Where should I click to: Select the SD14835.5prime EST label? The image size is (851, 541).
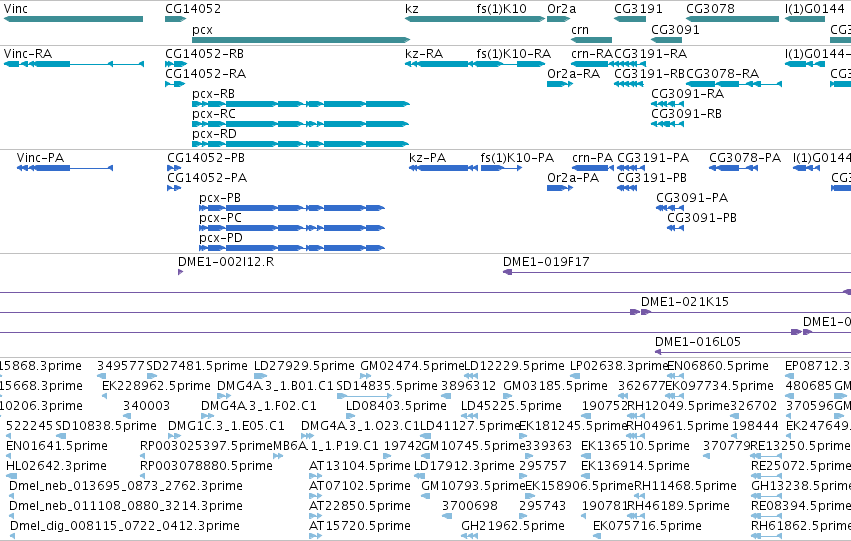coord(387,385)
